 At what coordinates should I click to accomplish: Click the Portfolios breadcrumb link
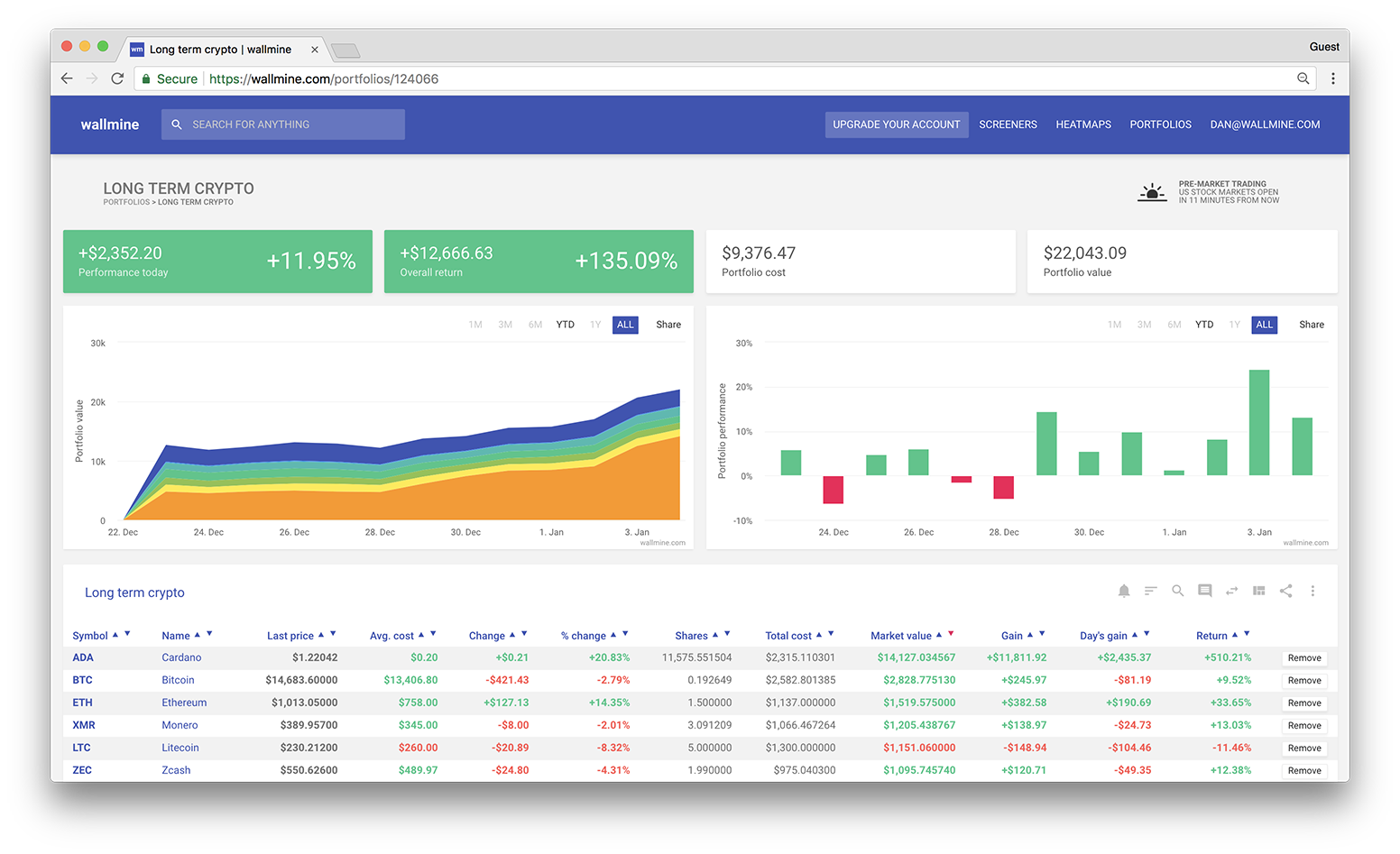[126, 202]
